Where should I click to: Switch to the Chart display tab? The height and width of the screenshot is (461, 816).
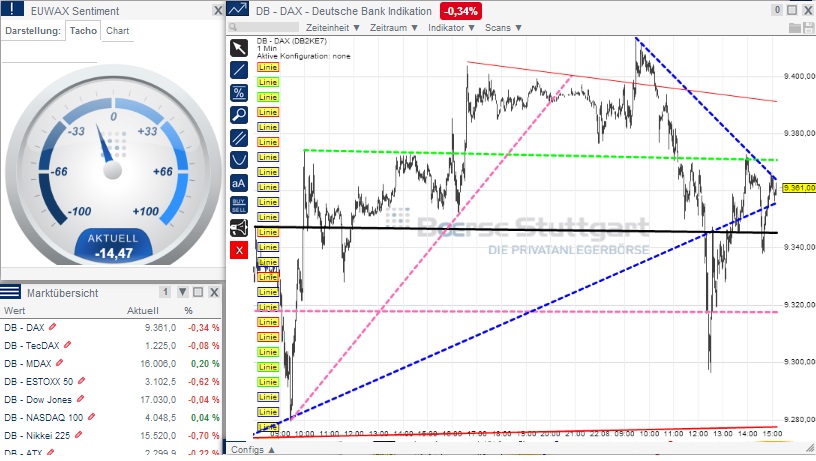coord(118,31)
